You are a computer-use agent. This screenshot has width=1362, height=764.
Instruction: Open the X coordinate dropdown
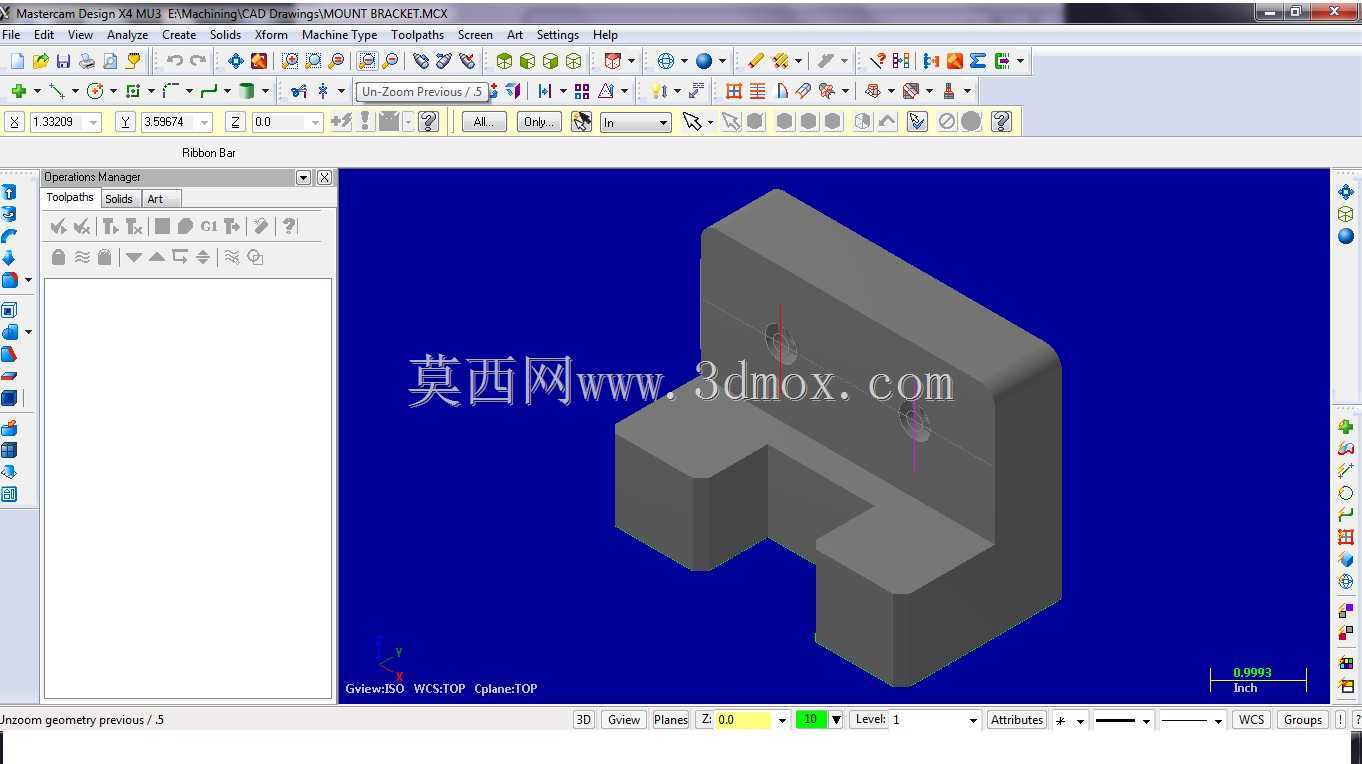point(94,122)
